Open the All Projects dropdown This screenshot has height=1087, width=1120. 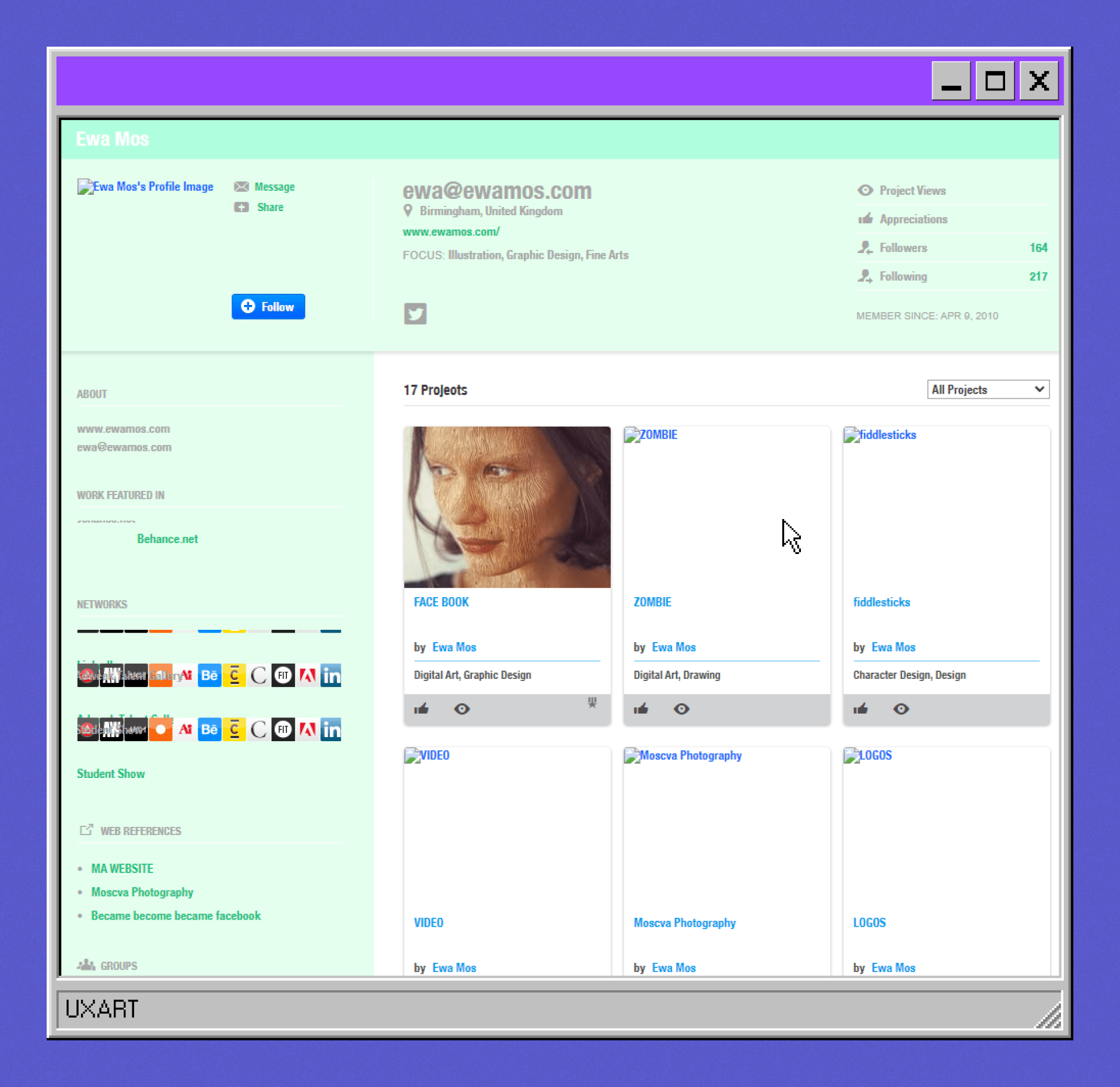988,389
